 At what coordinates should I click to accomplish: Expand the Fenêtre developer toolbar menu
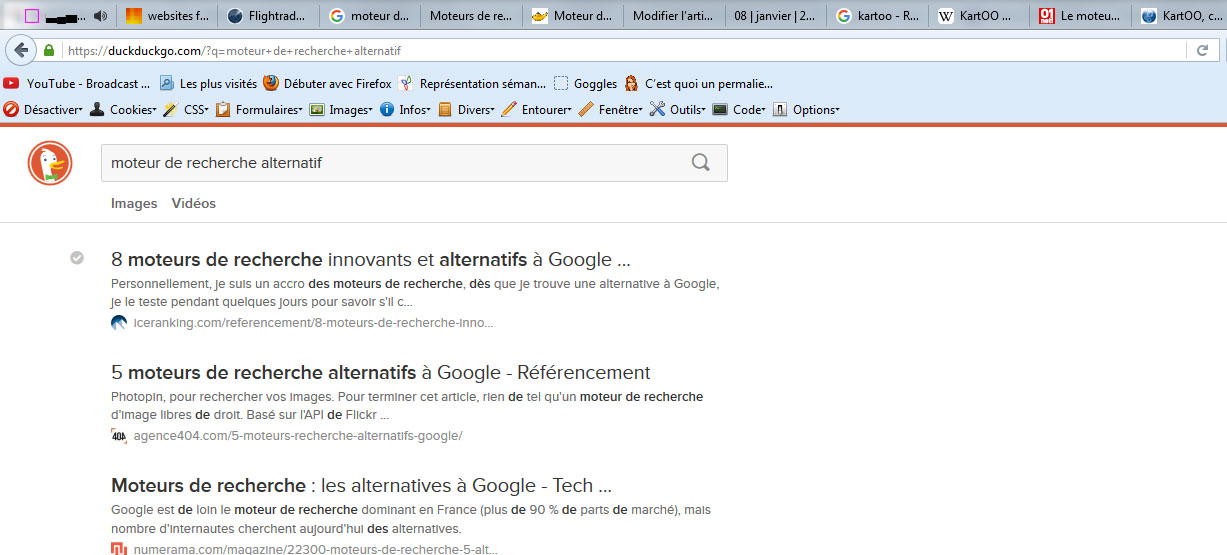611,110
